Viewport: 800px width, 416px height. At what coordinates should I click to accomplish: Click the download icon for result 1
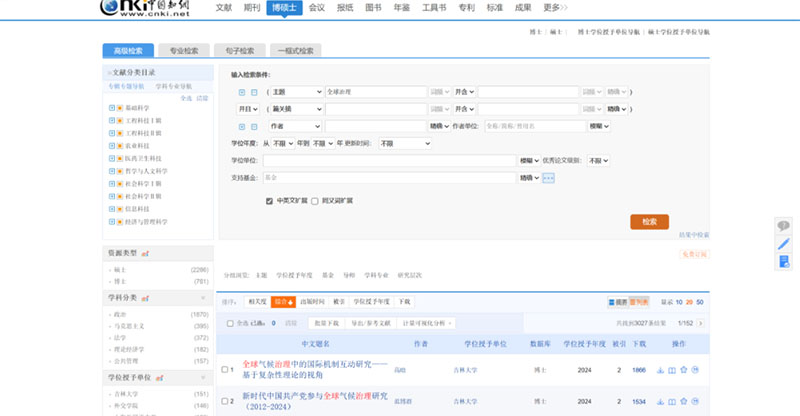[660, 370]
